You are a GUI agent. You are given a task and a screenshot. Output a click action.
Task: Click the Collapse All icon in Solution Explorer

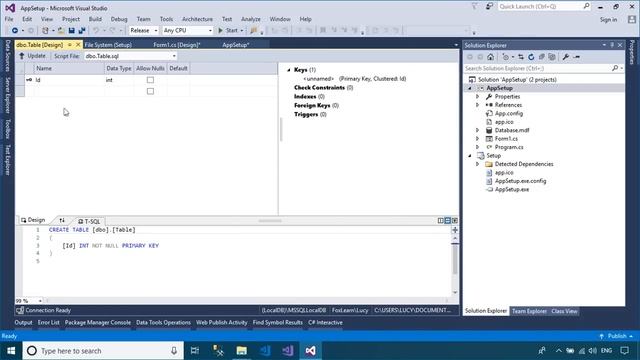click(x=542, y=57)
